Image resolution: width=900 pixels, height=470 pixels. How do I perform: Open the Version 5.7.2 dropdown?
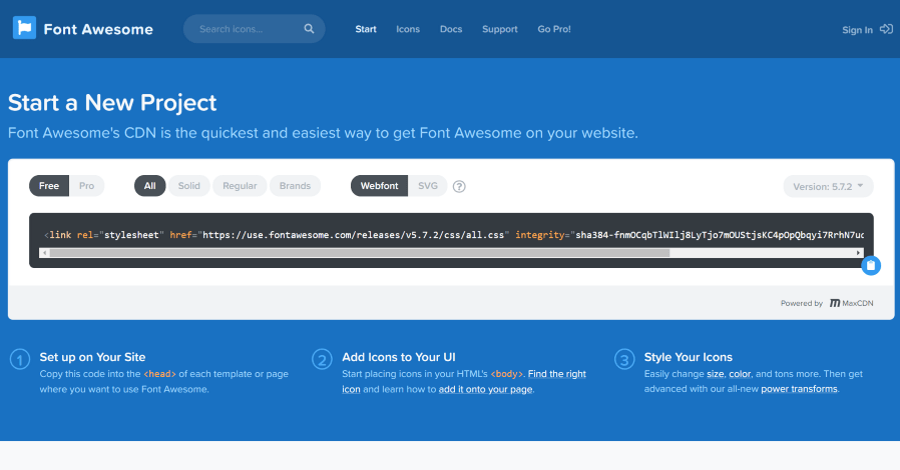(x=828, y=187)
